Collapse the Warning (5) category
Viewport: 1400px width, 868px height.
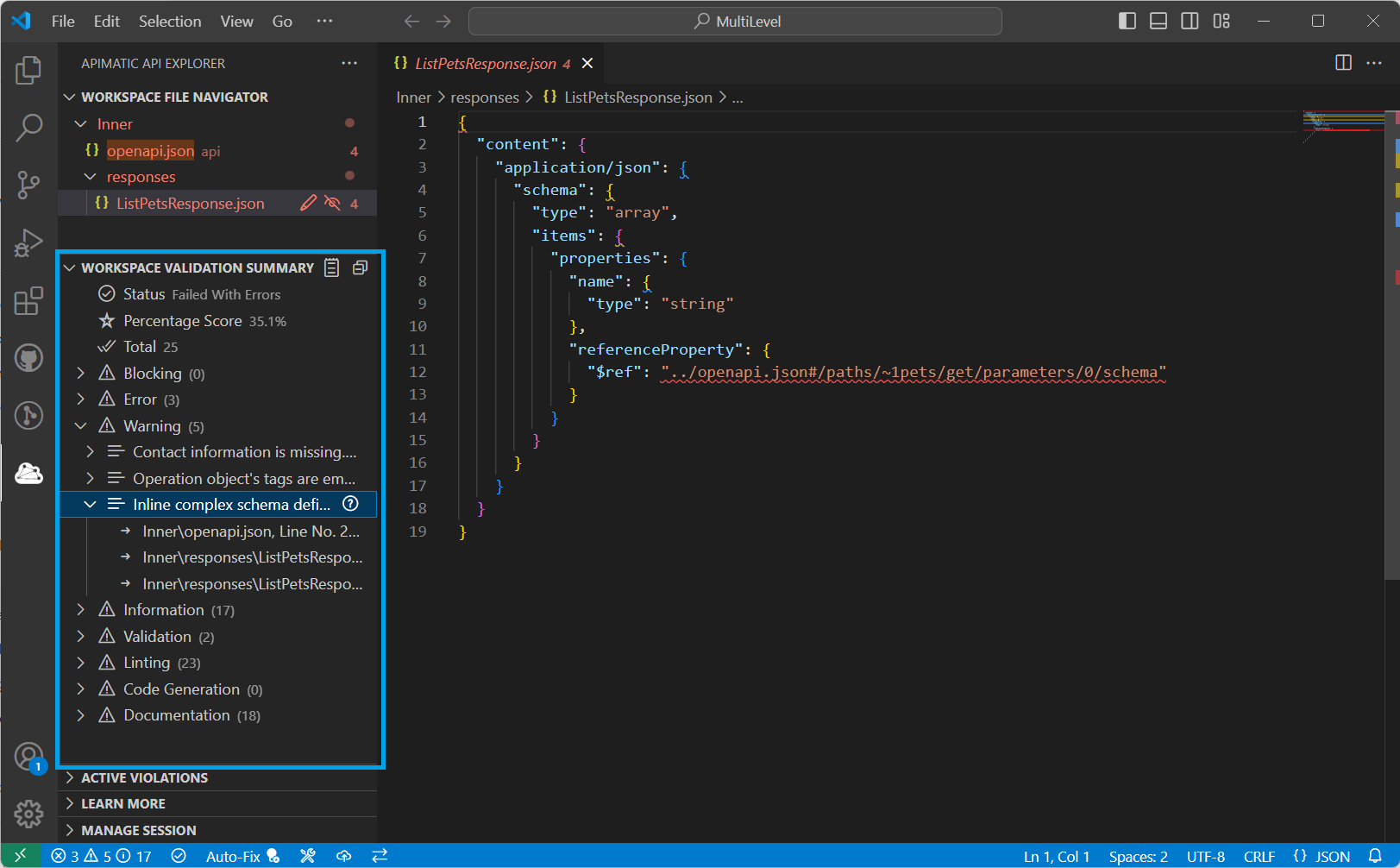click(80, 426)
